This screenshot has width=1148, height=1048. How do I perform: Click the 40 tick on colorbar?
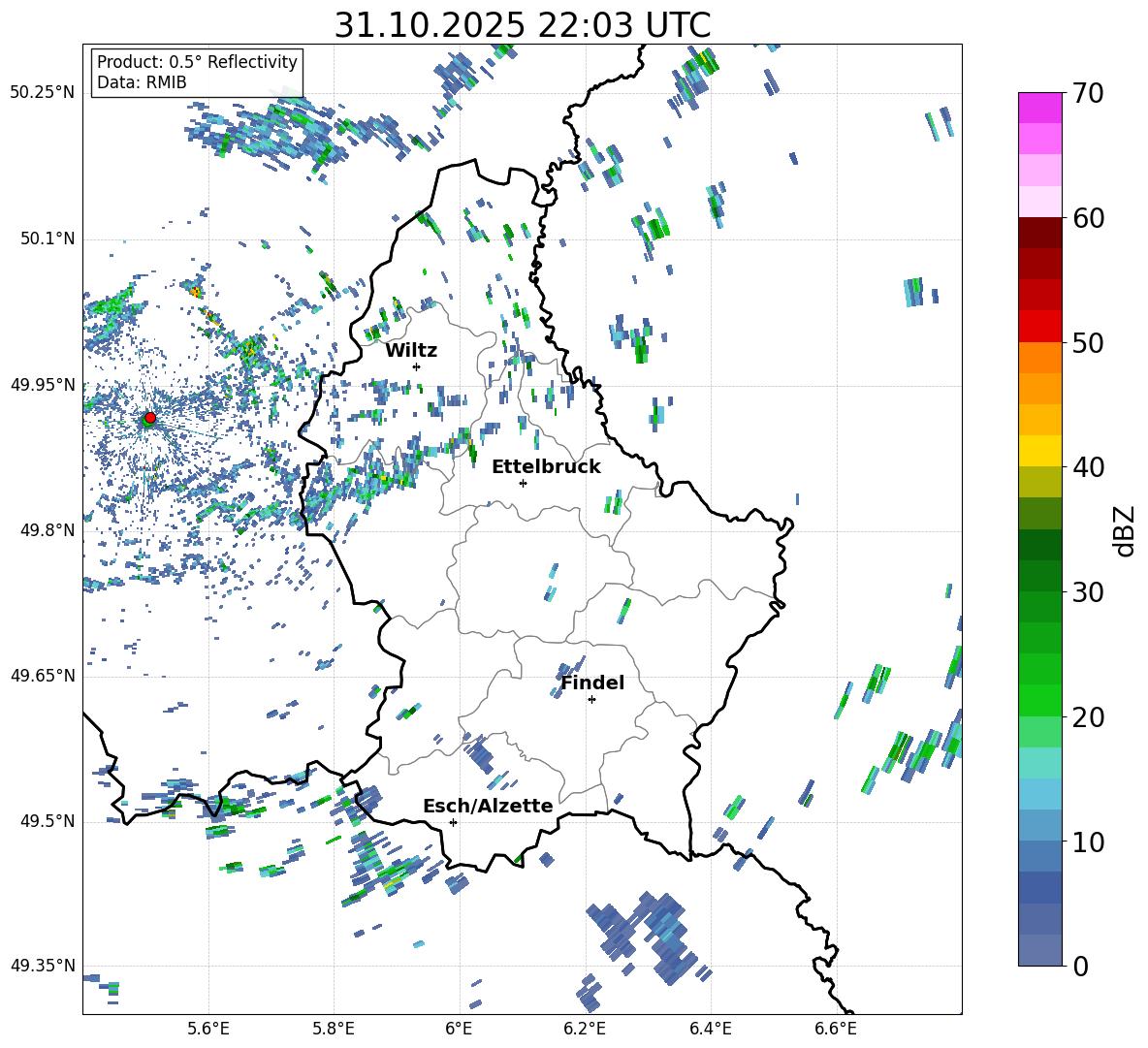tap(1088, 467)
